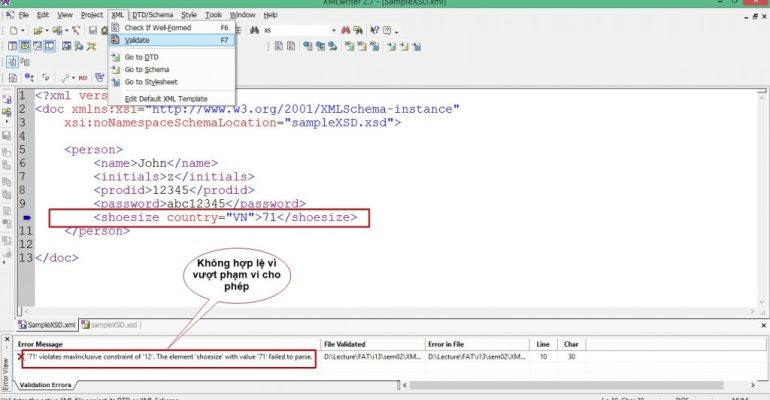The height and width of the screenshot is (400, 770).
Task: Close the editor tab area with X button
Action: 764,325
